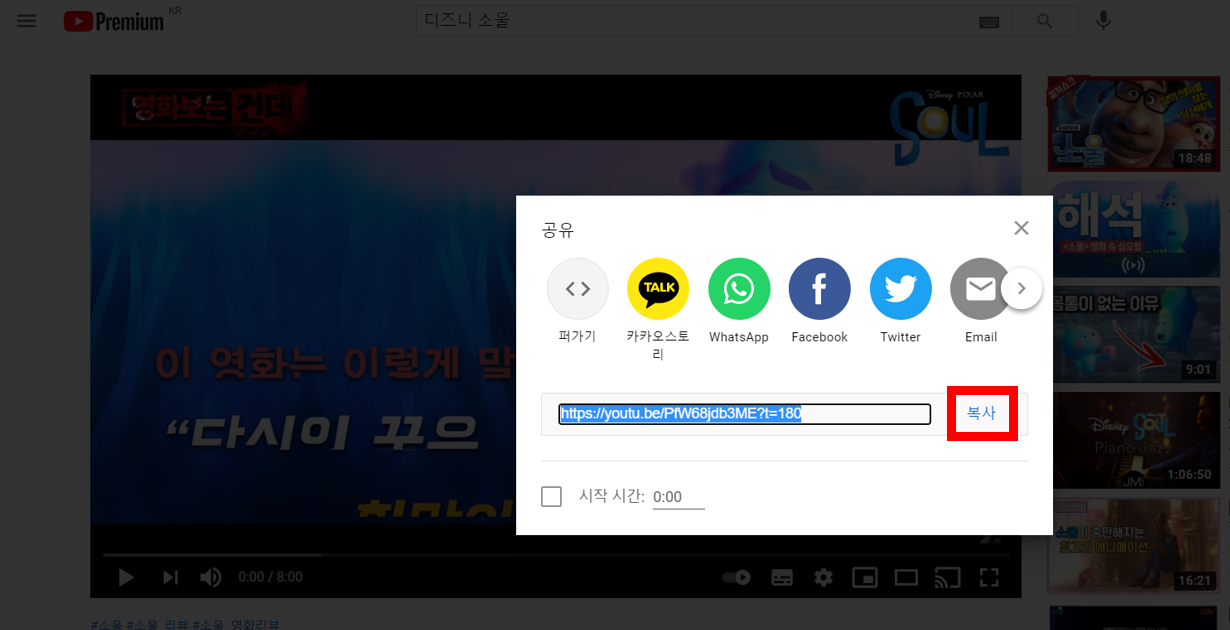Switch to miniplayer mode
1230x630 pixels.
pyautogui.click(x=865, y=577)
